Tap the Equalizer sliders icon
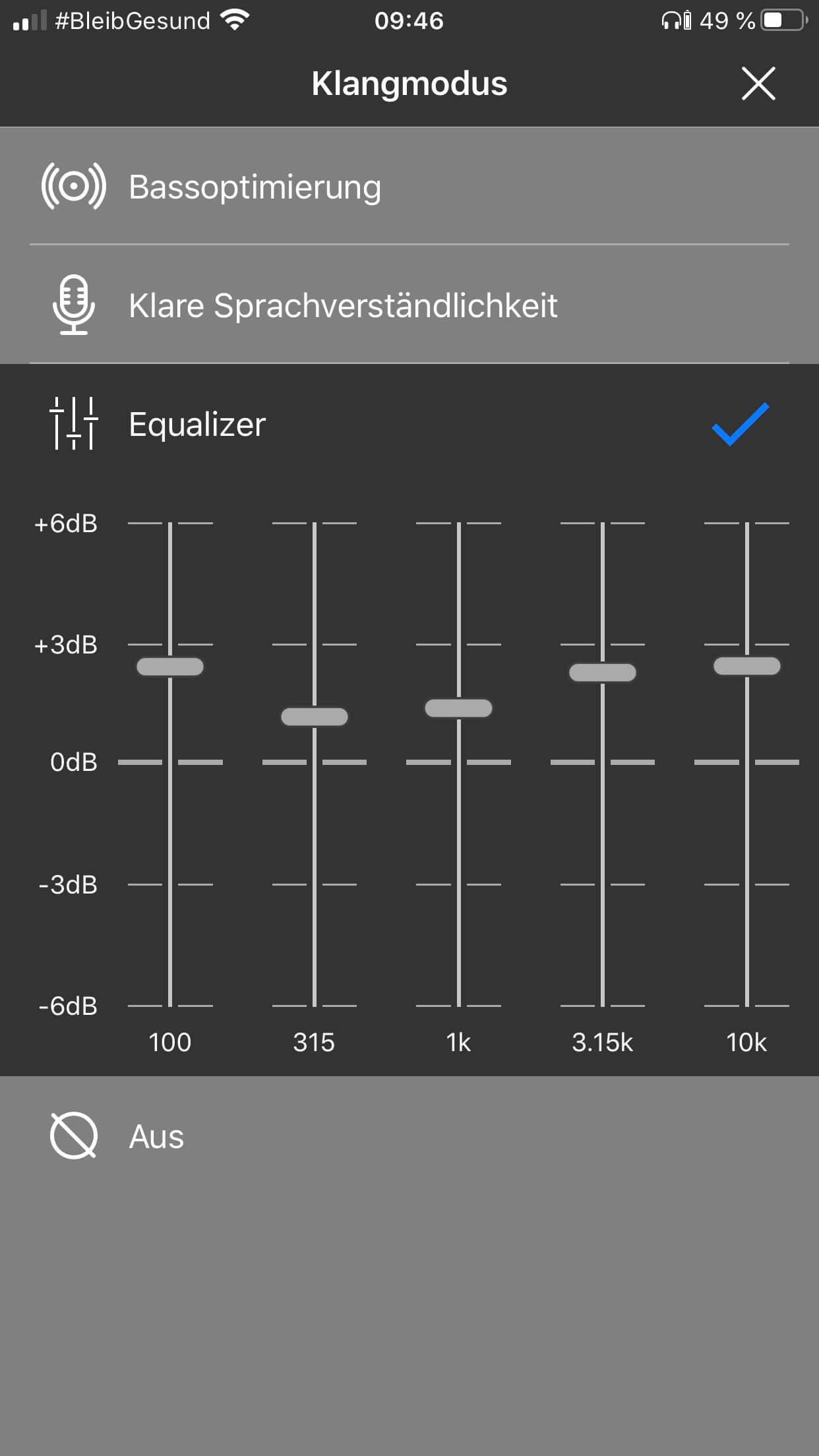 point(73,423)
